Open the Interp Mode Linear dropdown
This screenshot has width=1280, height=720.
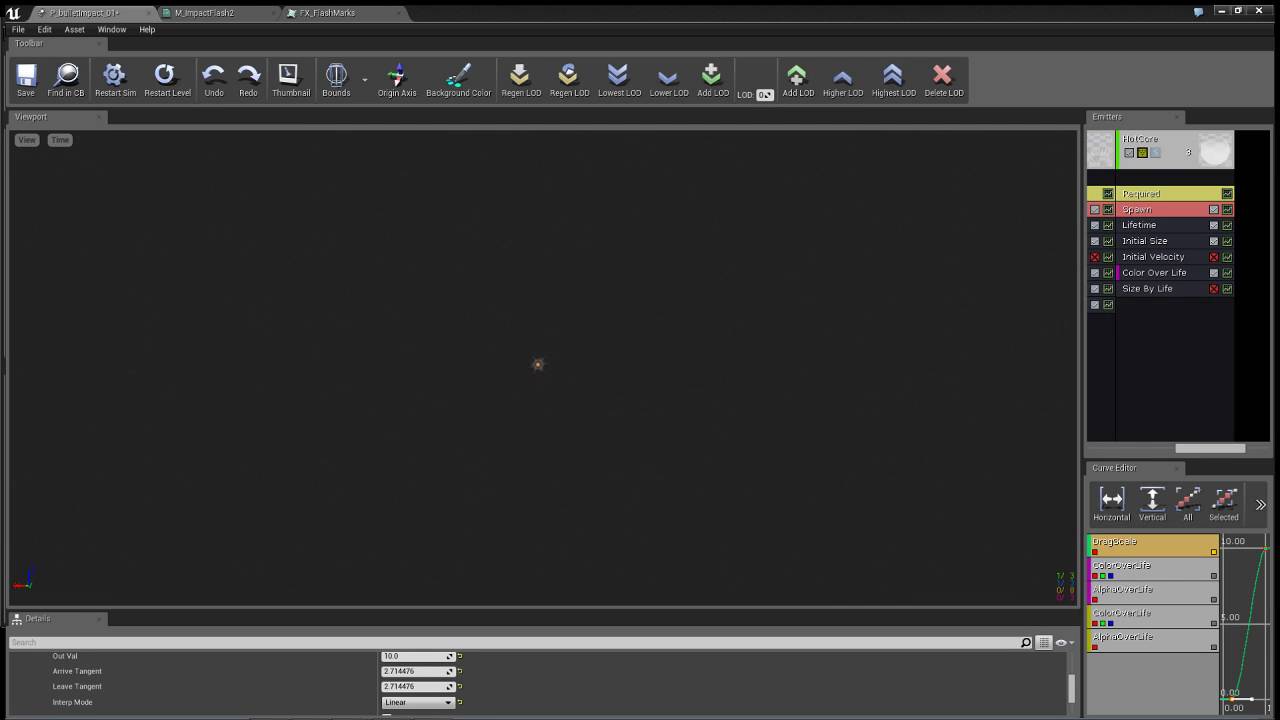click(418, 702)
